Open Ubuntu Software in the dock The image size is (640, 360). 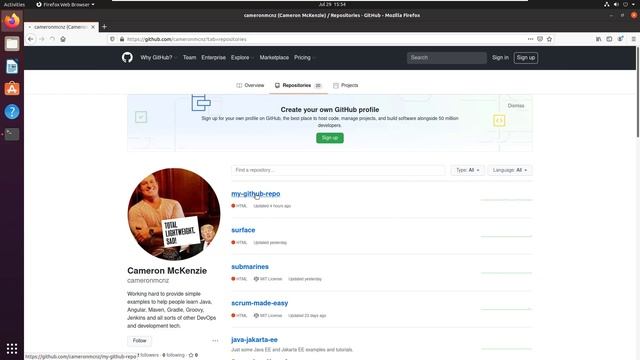click(x=12, y=89)
